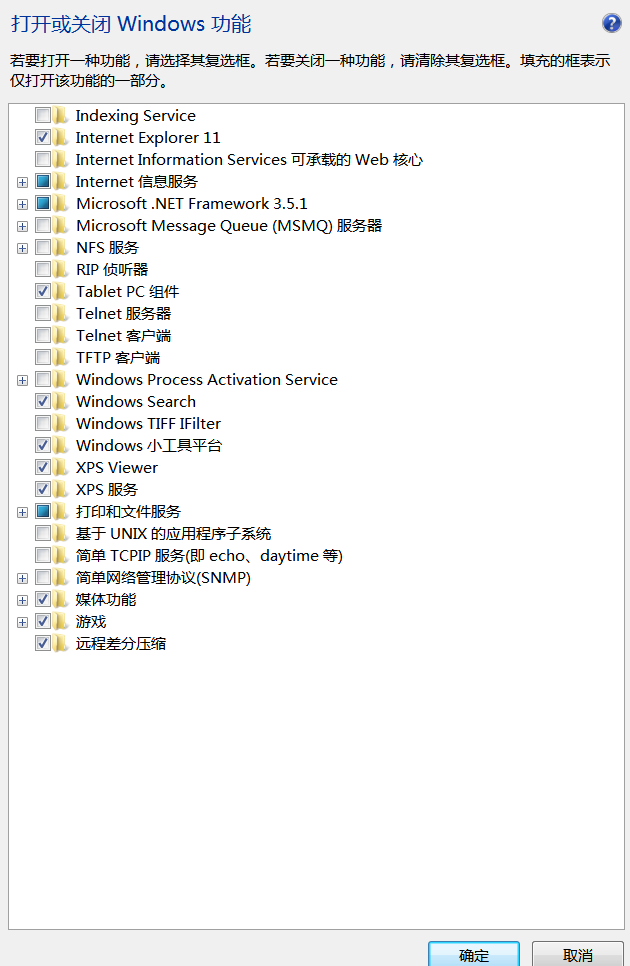Click the folder icon beside 游戏

pos(62,622)
